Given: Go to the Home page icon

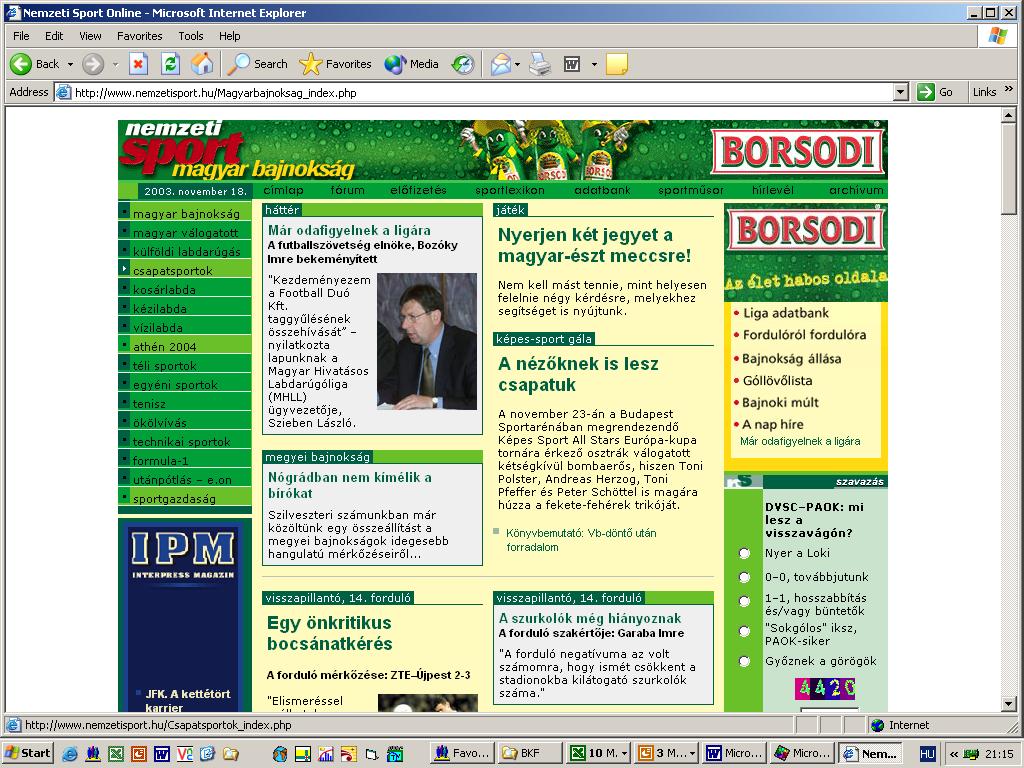Looking at the screenshot, I should coord(202,64).
